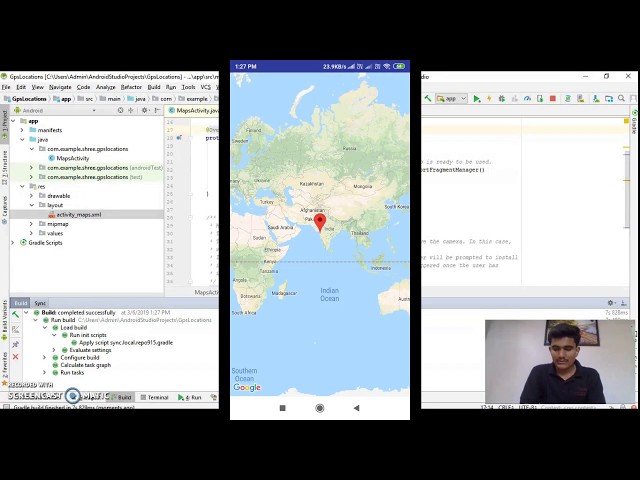The height and width of the screenshot is (480, 640).
Task: Toggle the Favorites side tab
Action: [x=4, y=368]
